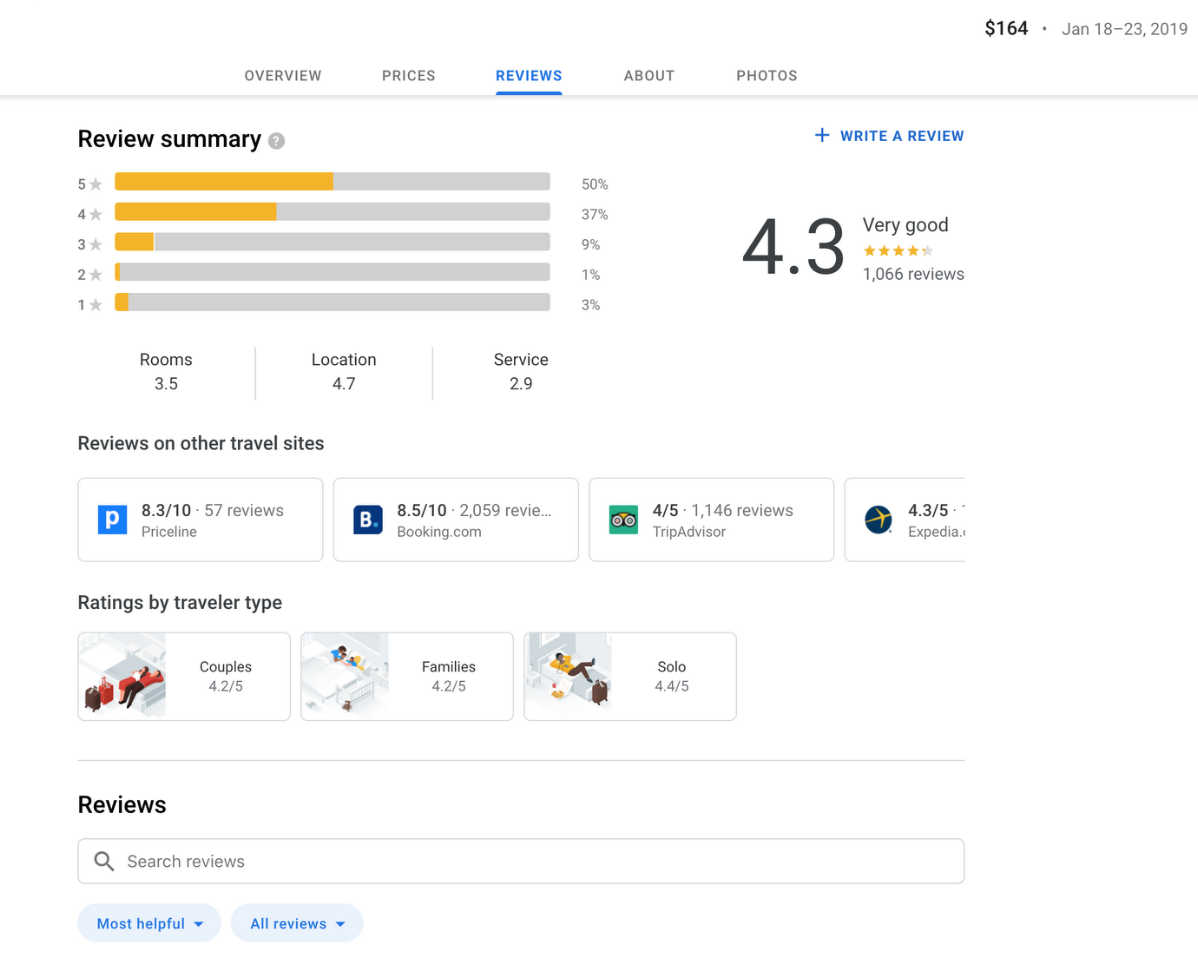Switch to the Overview tab
1198x954 pixels.
pos(283,76)
